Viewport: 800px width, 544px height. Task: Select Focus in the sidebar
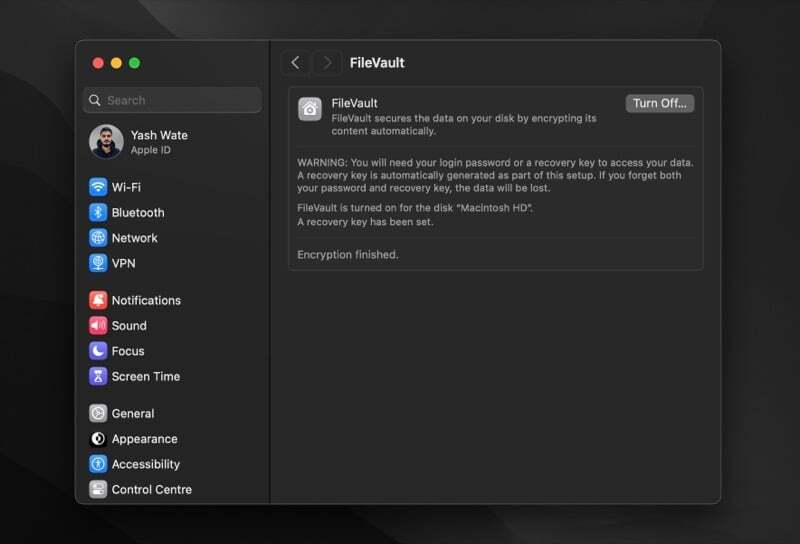(172, 351)
